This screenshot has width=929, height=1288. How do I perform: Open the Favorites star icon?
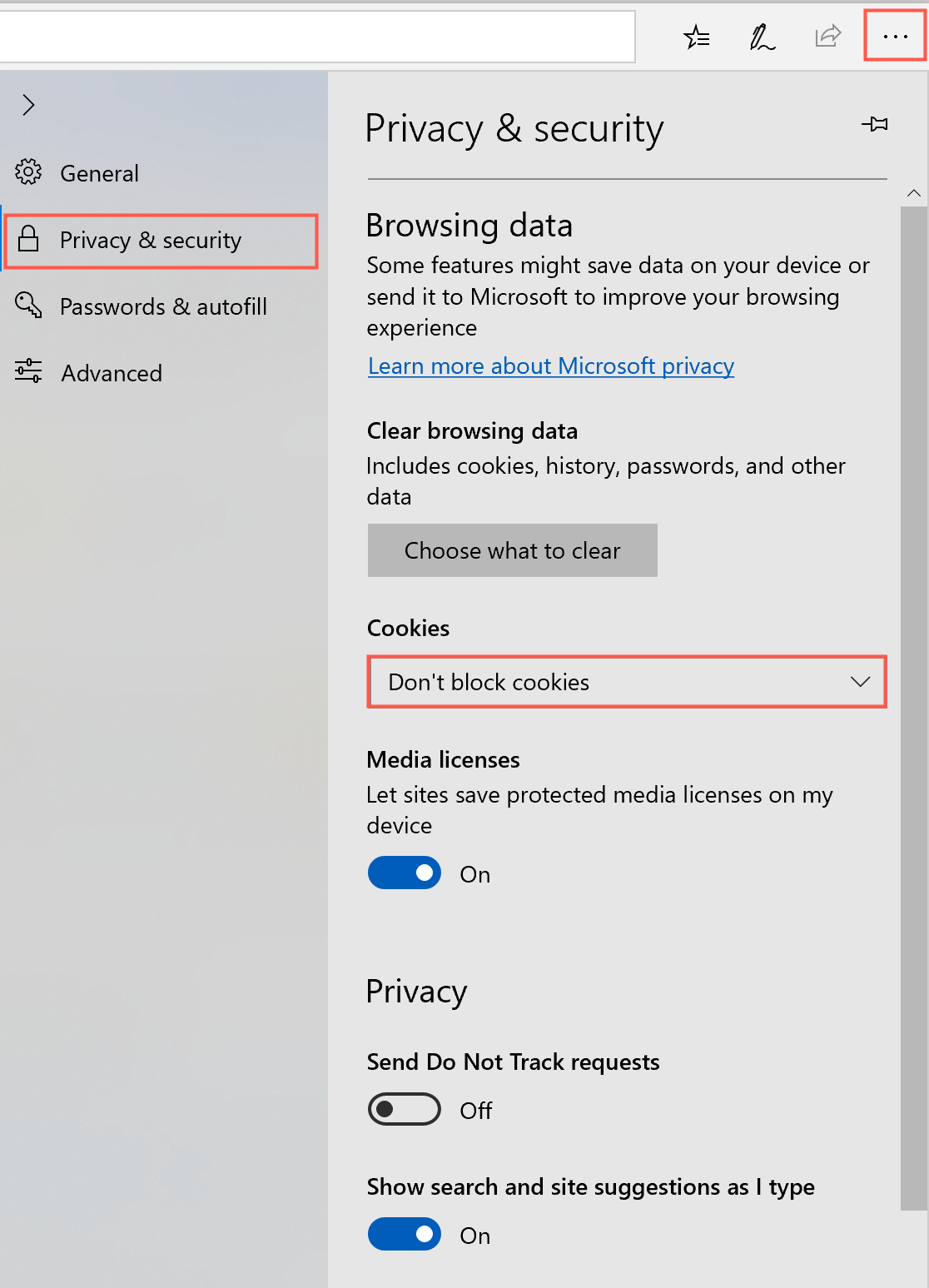pyautogui.click(x=697, y=36)
